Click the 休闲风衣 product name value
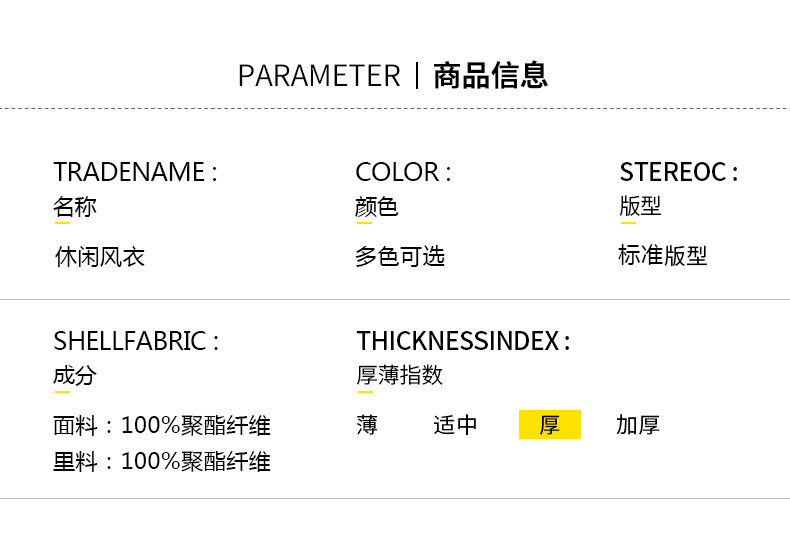Screen dimensions: 790x536 pyautogui.click(x=100, y=257)
